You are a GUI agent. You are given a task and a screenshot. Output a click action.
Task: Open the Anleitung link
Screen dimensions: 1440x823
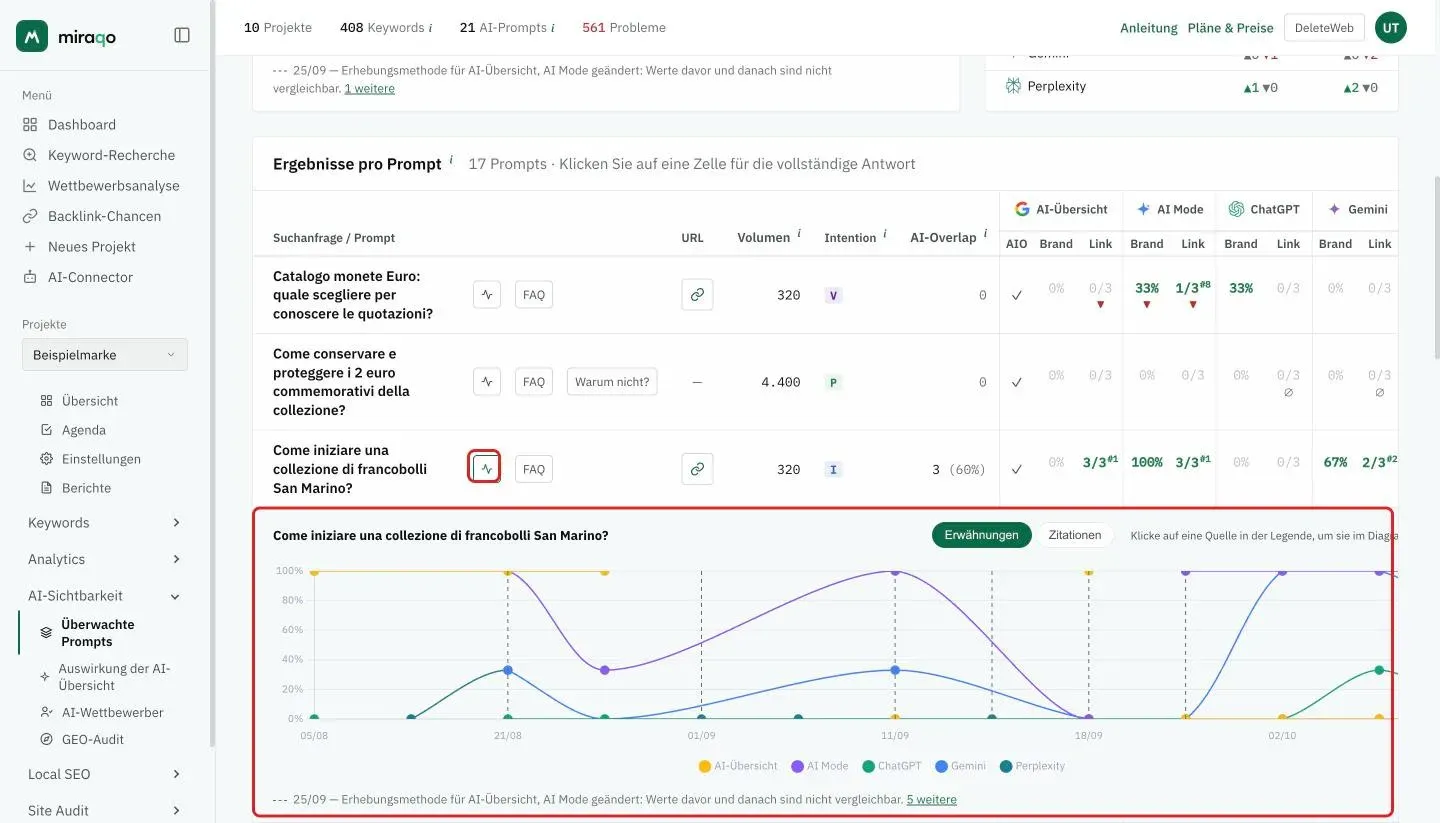[x=1149, y=28]
